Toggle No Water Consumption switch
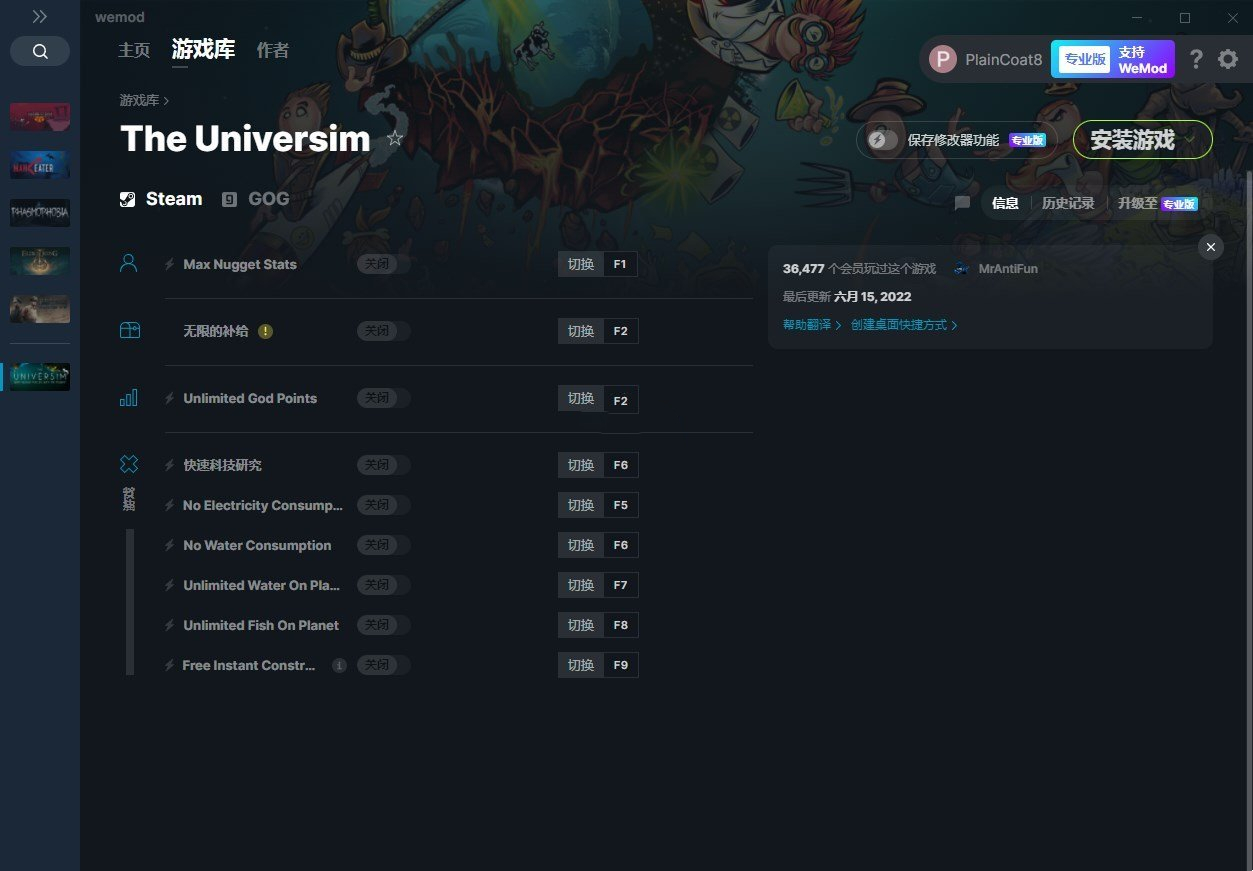Viewport: 1253px width, 871px height. pos(384,545)
